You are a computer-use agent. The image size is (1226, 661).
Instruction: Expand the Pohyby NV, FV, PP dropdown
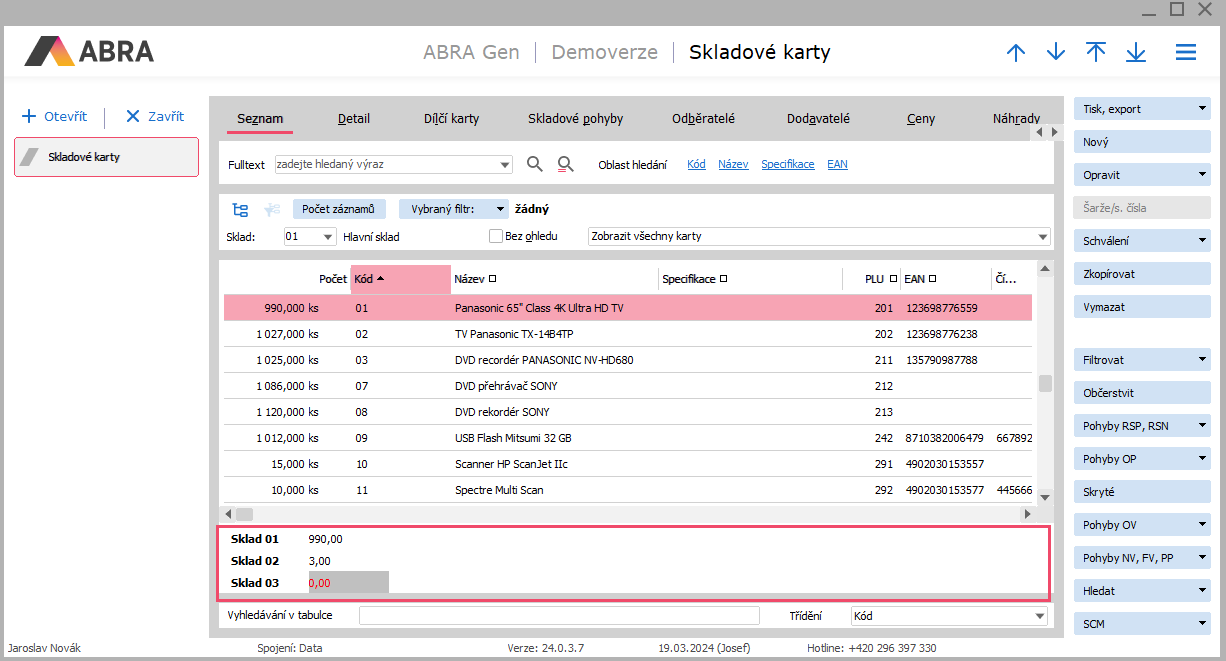coord(1203,558)
